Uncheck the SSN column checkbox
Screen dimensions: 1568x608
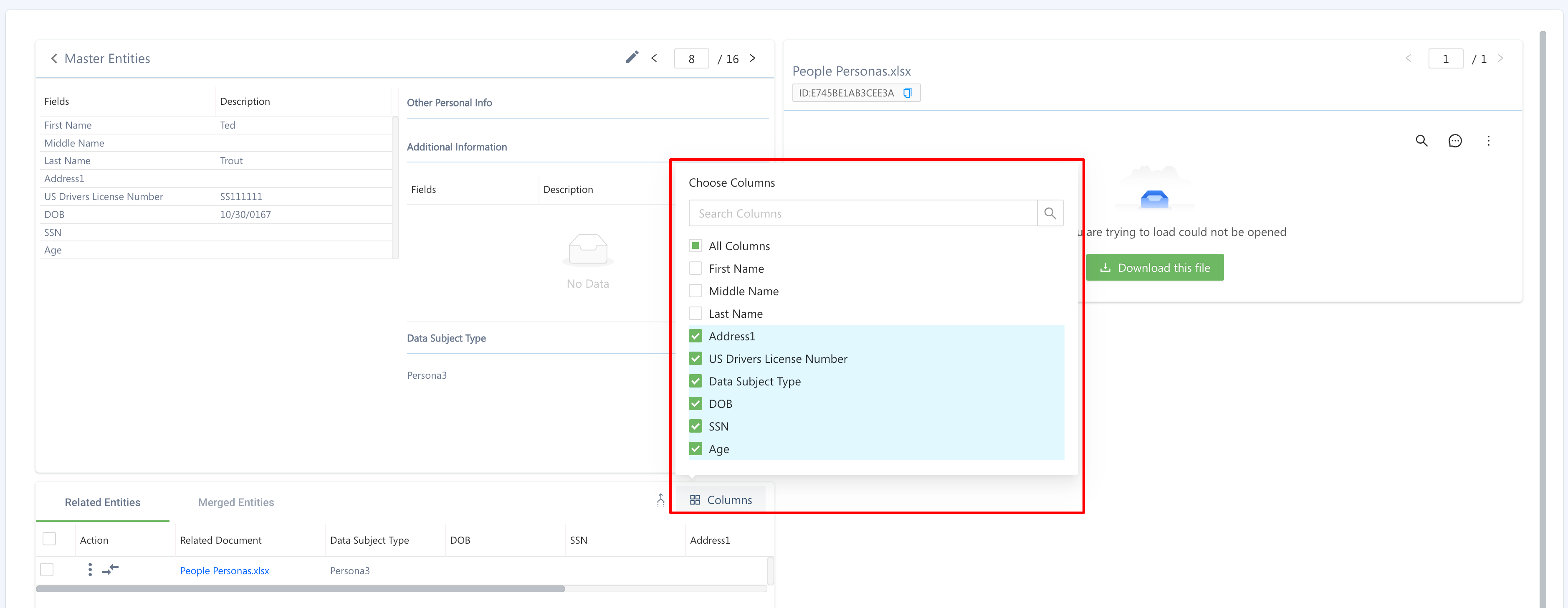click(x=695, y=426)
